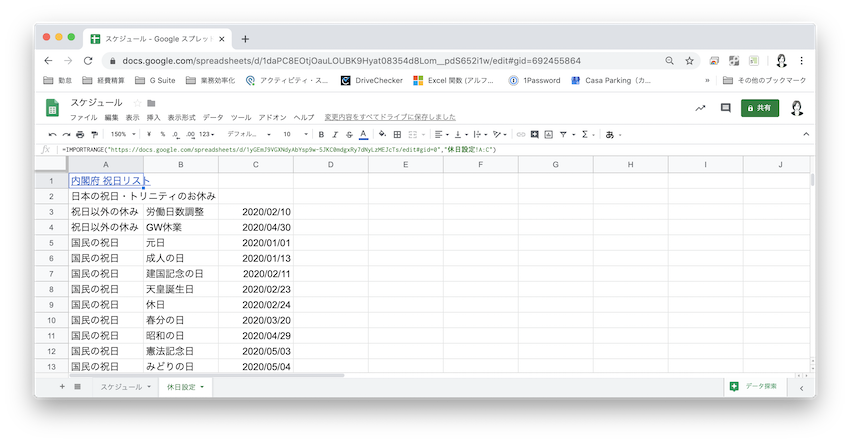Switch to the スケジュール sheet tab

pos(121,386)
